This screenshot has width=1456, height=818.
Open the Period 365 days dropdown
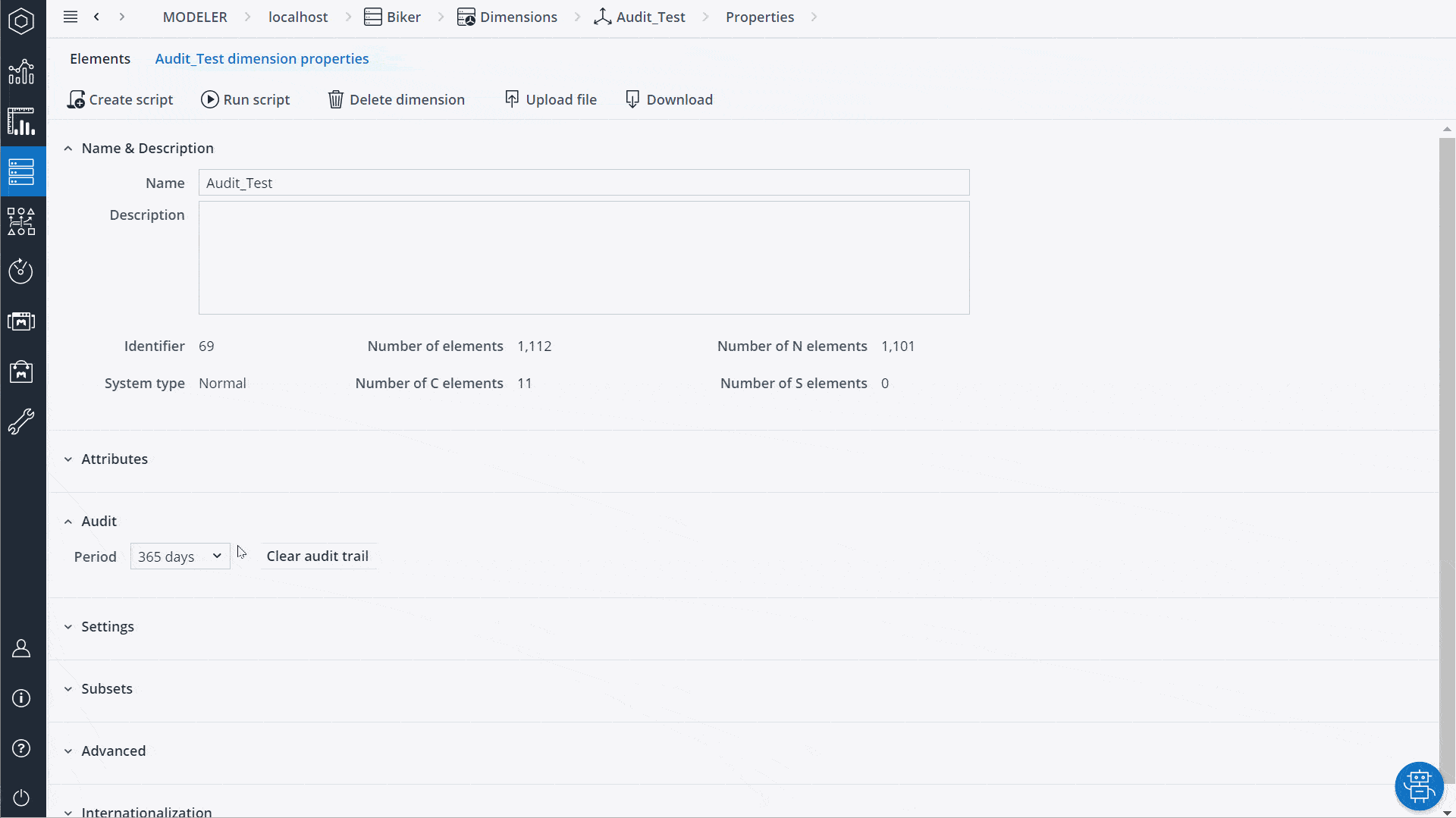tap(180, 556)
